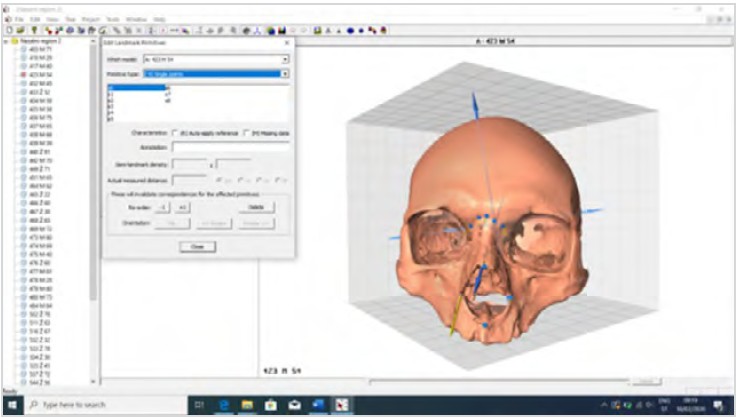Click the Annotation text field
Viewport: 739px width, 418px height.
[x=229, y=147]
